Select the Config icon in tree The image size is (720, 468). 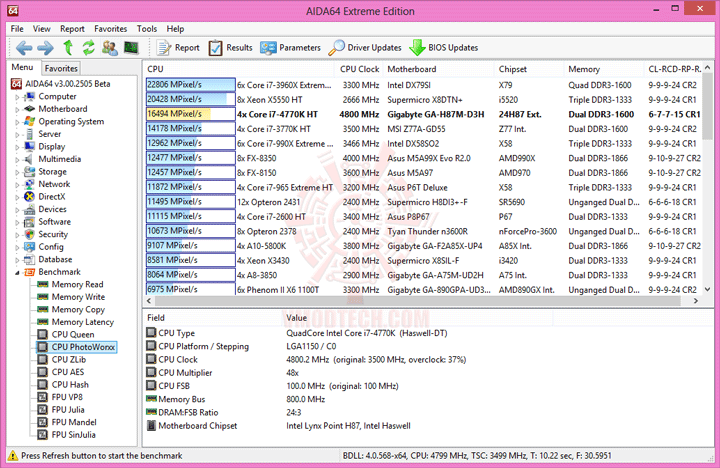click(29, 247)
